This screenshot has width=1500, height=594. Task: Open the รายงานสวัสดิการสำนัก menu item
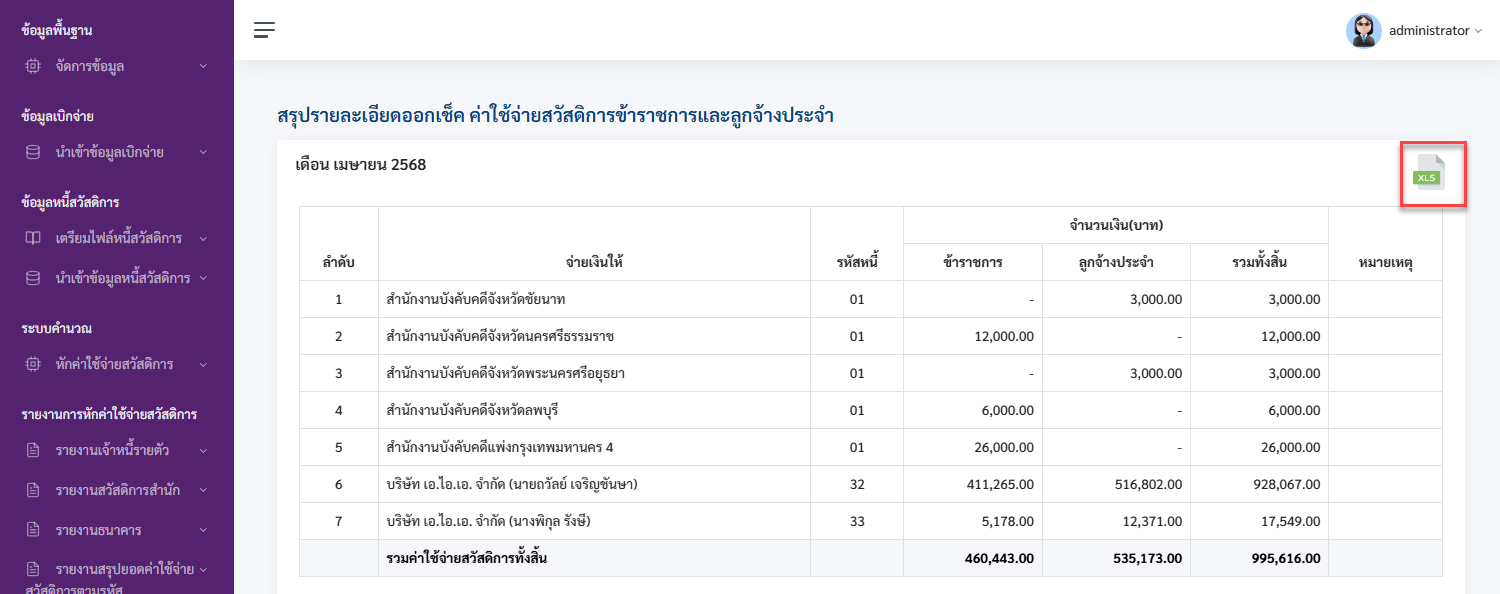coord(117,490)
